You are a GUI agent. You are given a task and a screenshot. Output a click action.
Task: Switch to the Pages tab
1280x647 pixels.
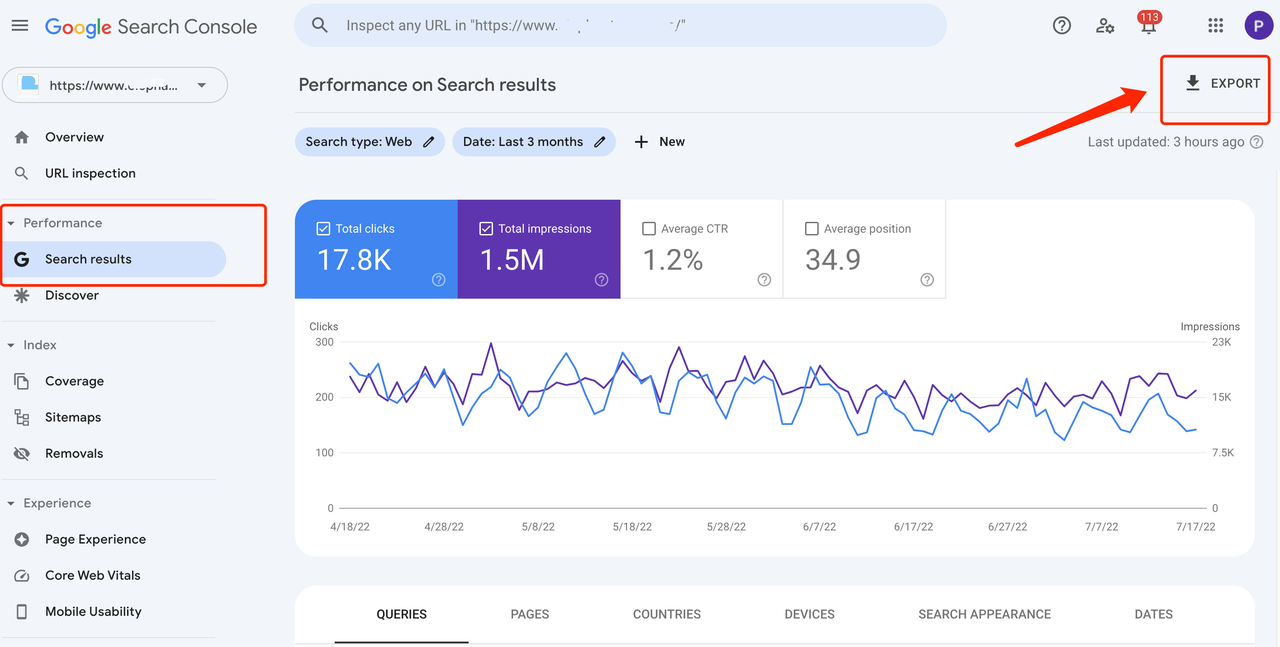530,614
